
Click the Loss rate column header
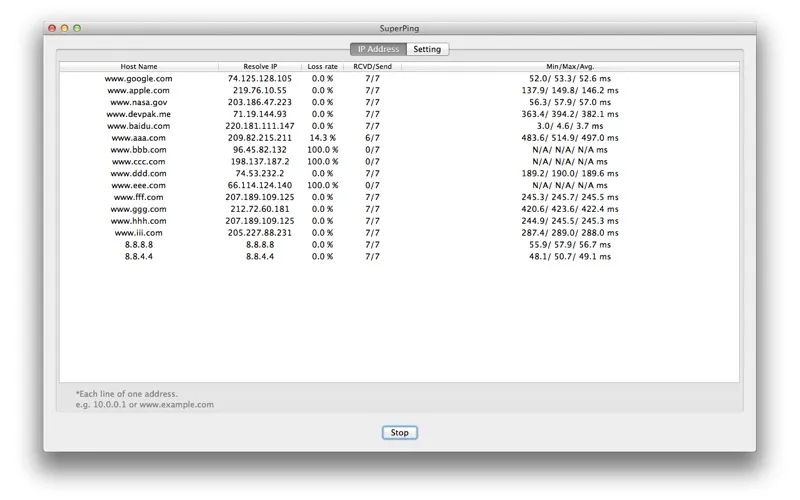tap(321, 66)
